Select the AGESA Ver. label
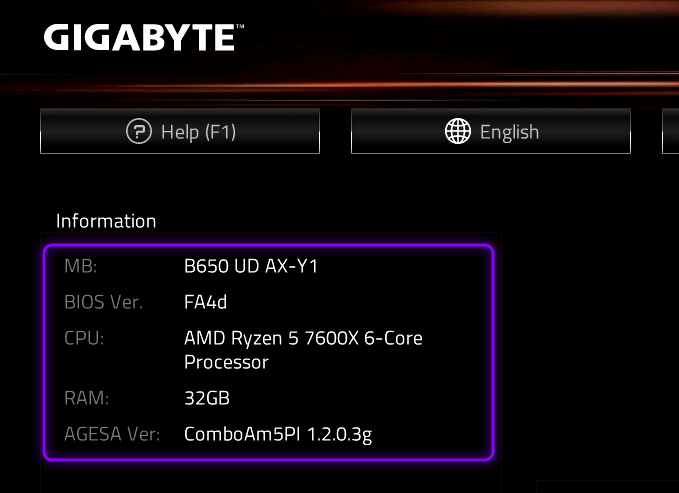The width and height of the screenshot is (679, 493). 110,434
